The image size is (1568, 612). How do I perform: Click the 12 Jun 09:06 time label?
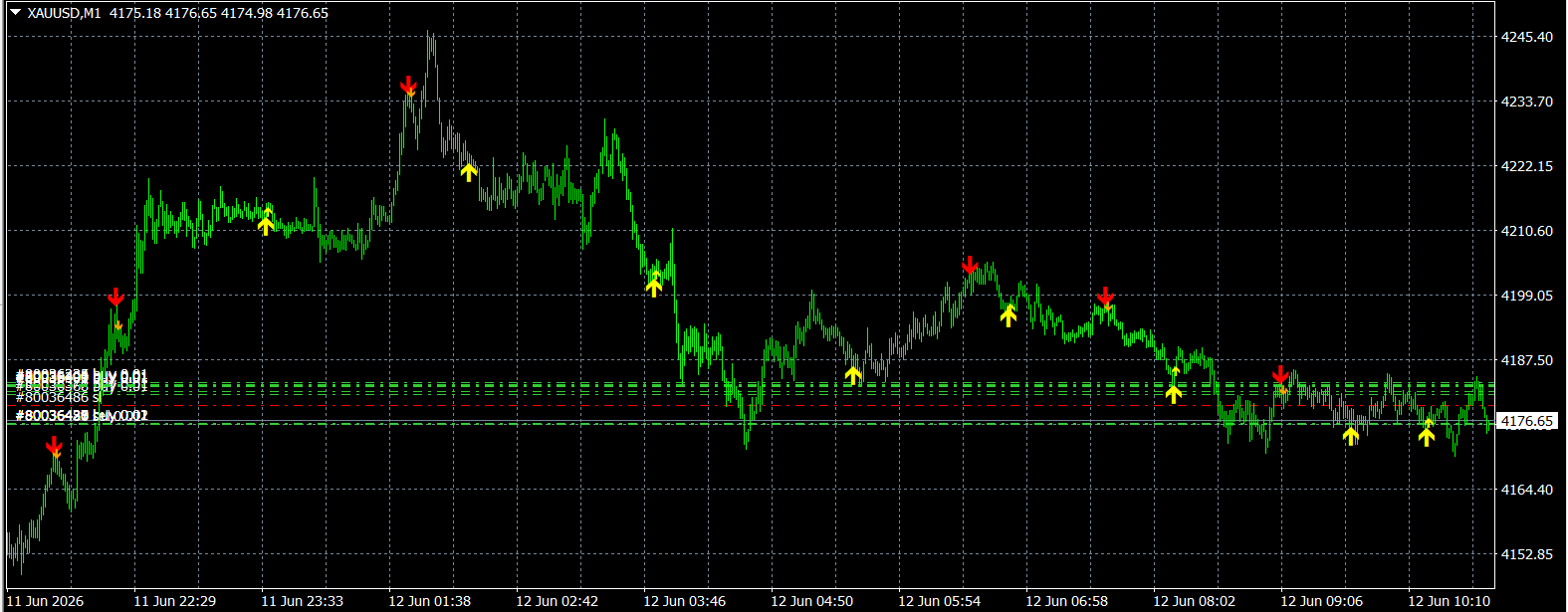click(1321, 601)
